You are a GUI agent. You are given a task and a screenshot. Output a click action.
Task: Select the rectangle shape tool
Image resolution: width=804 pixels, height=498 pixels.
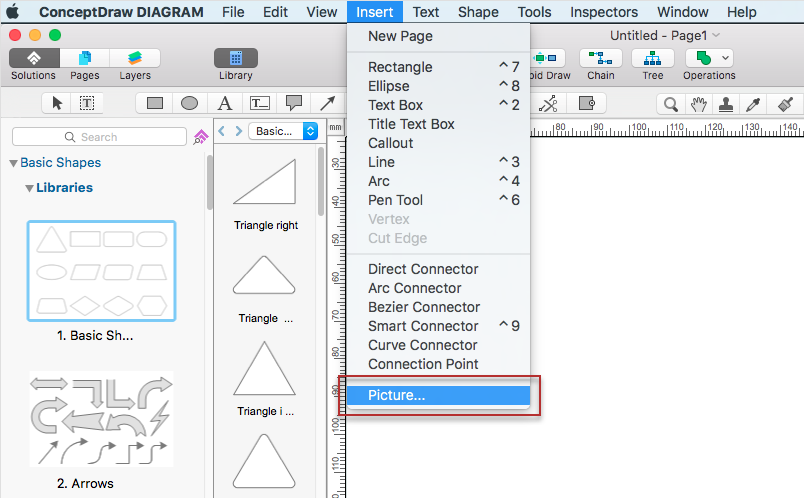point(155,103)
